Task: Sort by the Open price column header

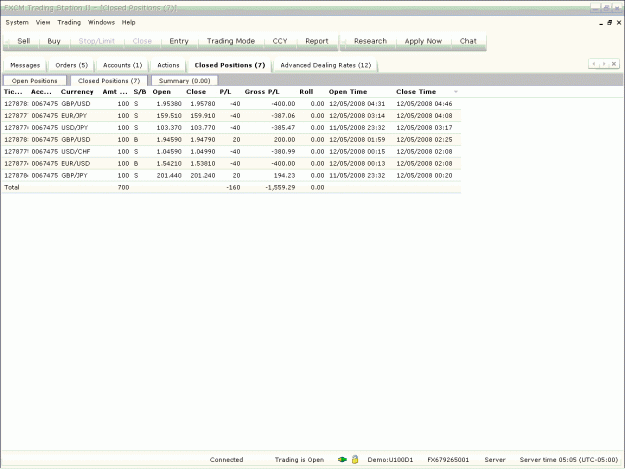Action: pyautogui.click(x=162, y=92)
